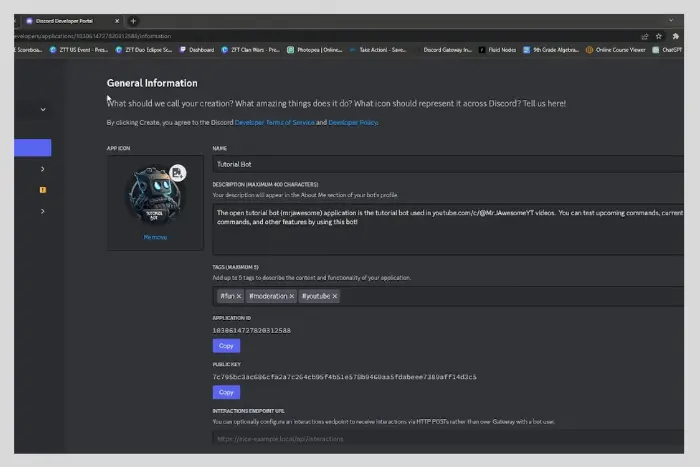Click the Name field containing Tutorial Bot
Image resolution: width=700 pixels, height=467 pixels.
point(448,164)
